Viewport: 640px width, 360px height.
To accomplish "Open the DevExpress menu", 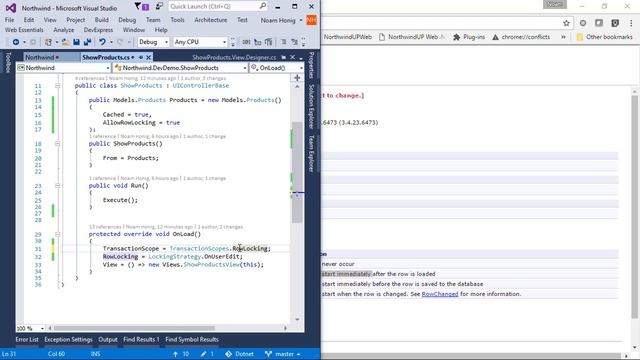I will (x=98, y=30).
